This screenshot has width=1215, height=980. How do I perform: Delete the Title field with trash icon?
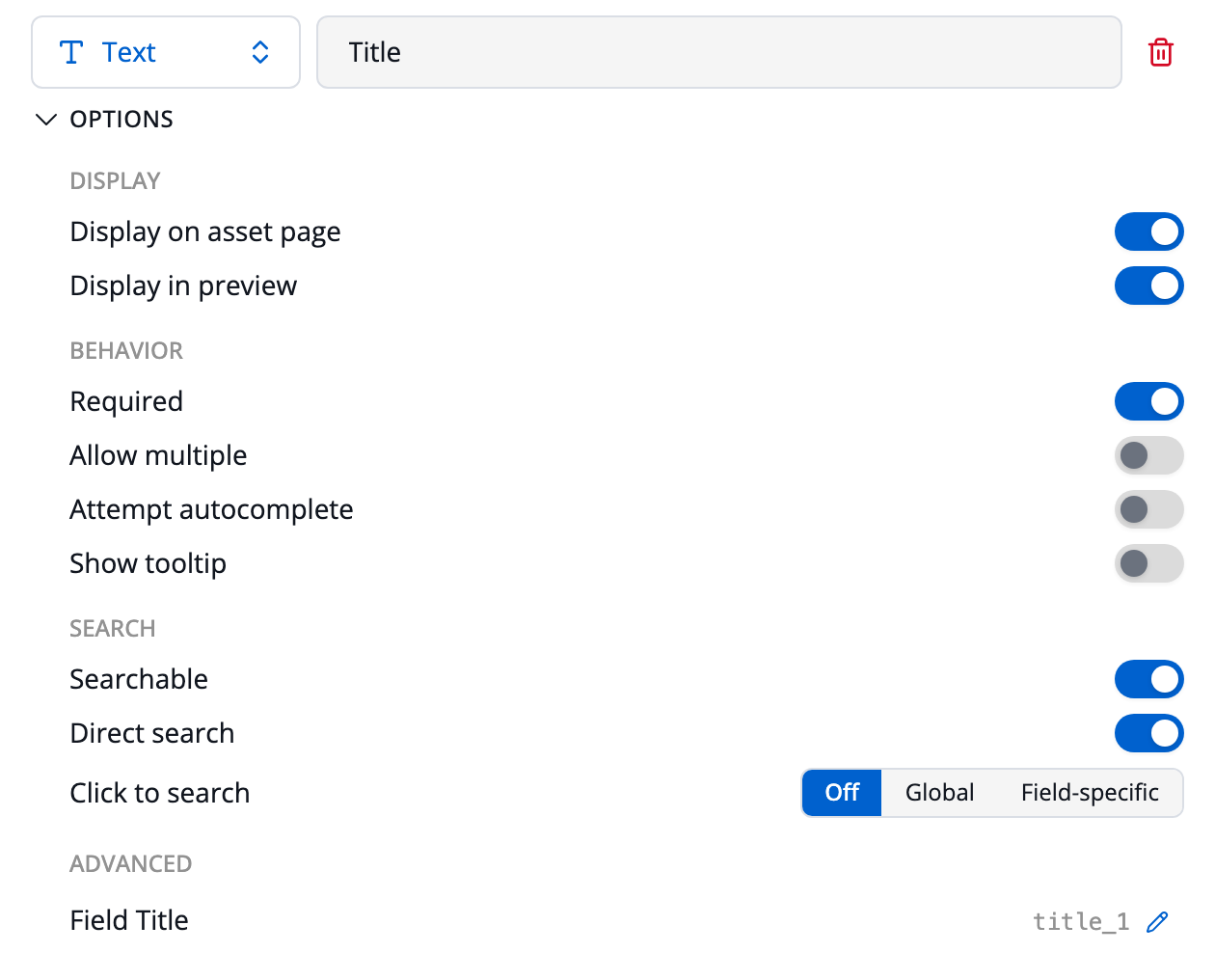tap(1161, 52)
